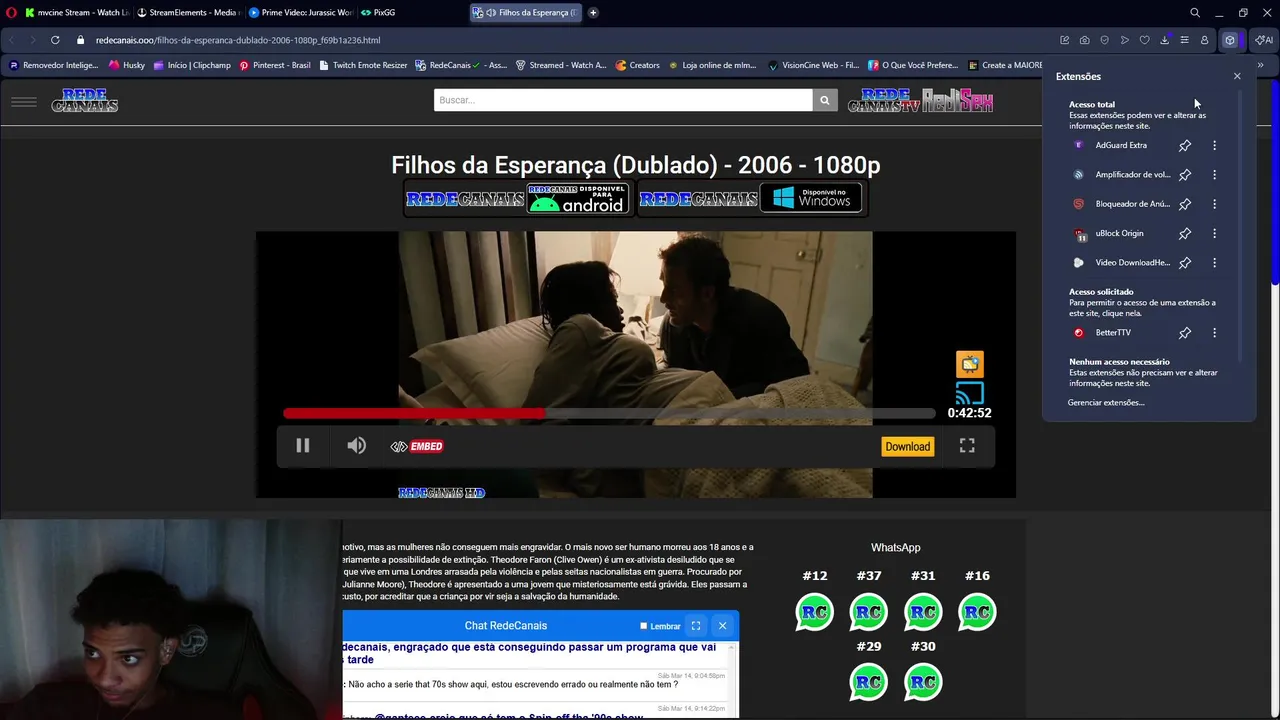Screen dimensions: 1280x720
Task: Open the extensions cube icon
Action: coord(1230,40)
